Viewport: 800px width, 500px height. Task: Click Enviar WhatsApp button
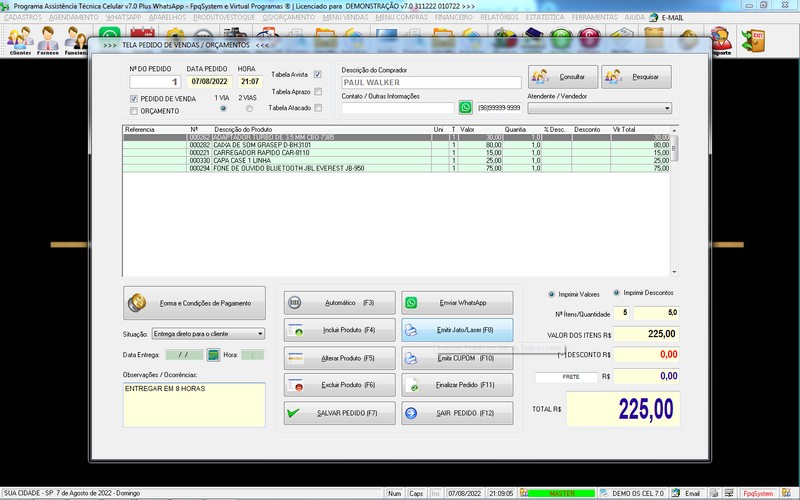pos(456,302)
